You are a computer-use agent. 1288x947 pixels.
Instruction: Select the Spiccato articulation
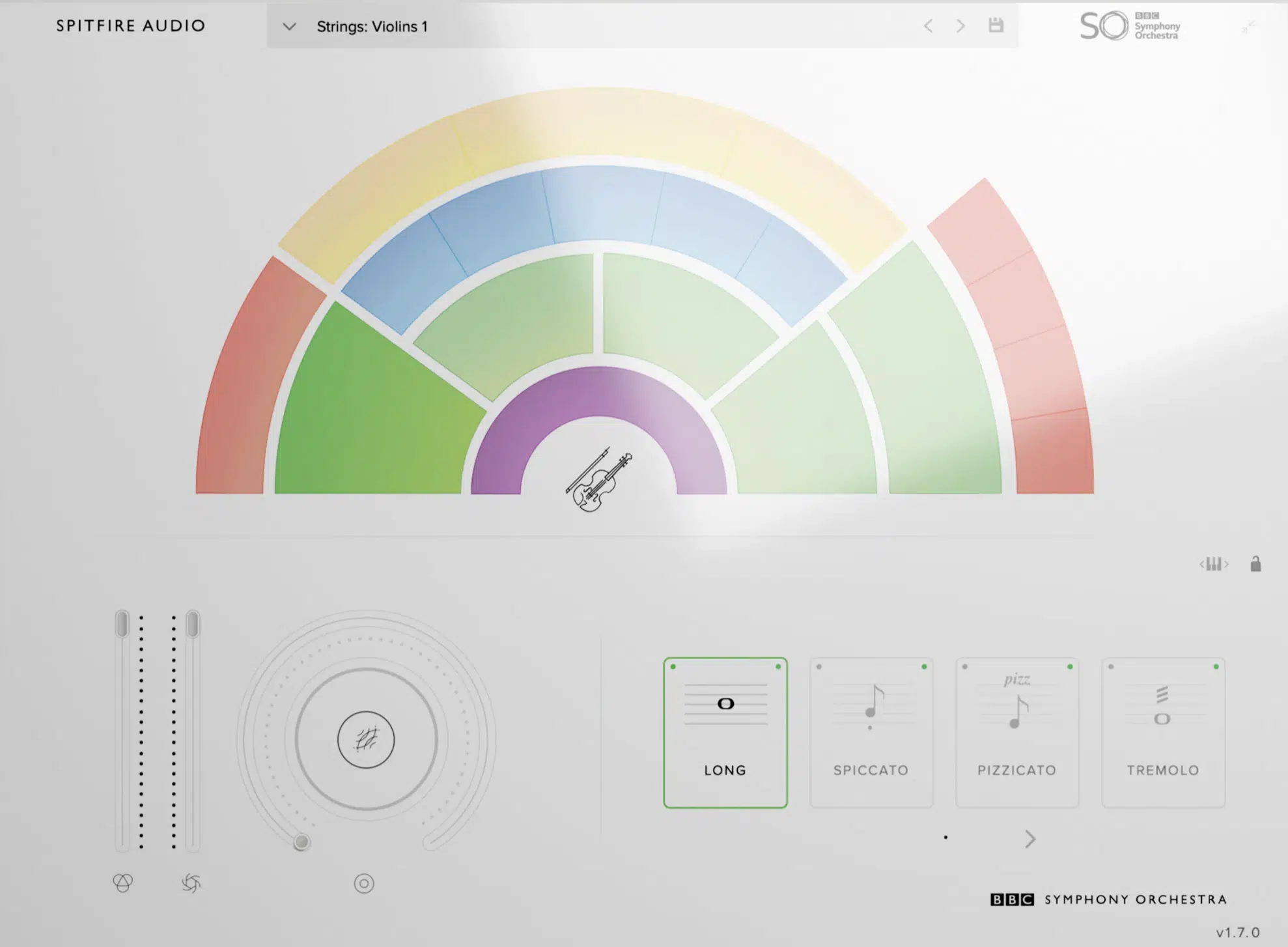click(x=871, y=733)
